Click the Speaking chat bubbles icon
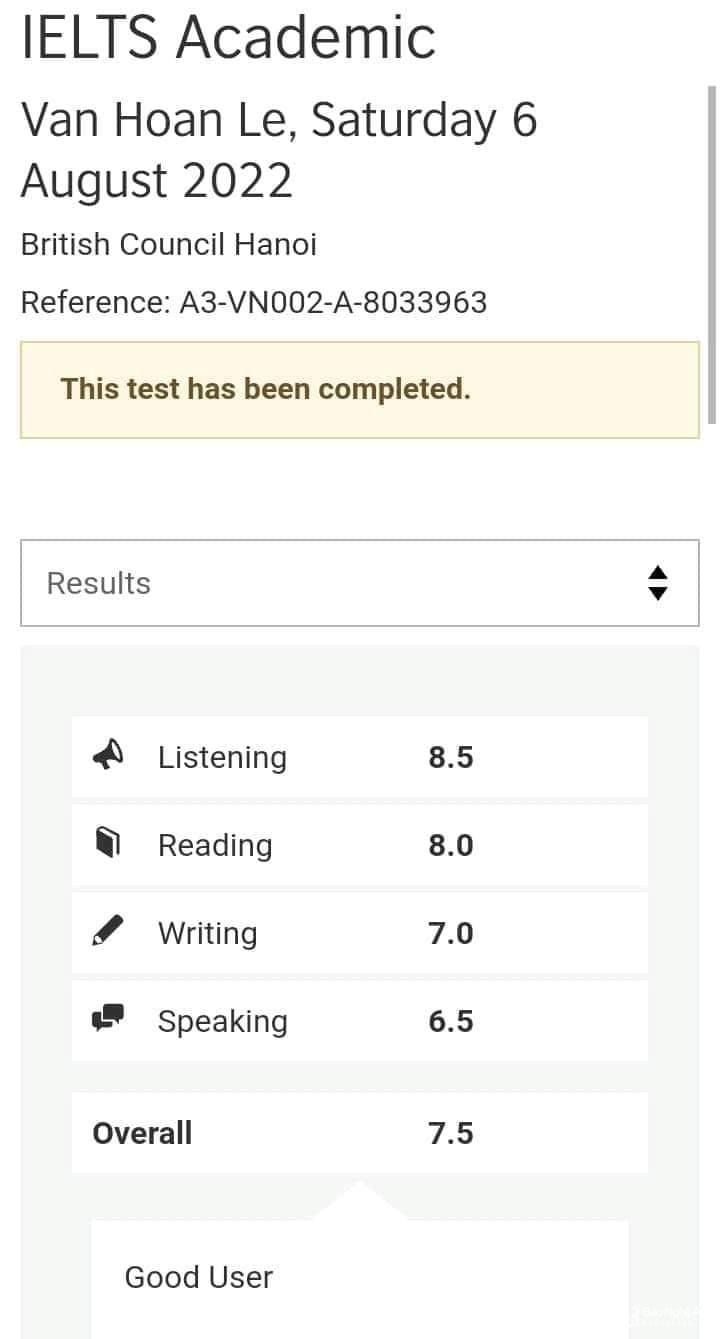720x1339 pixels. click(x=108, y=1019)
